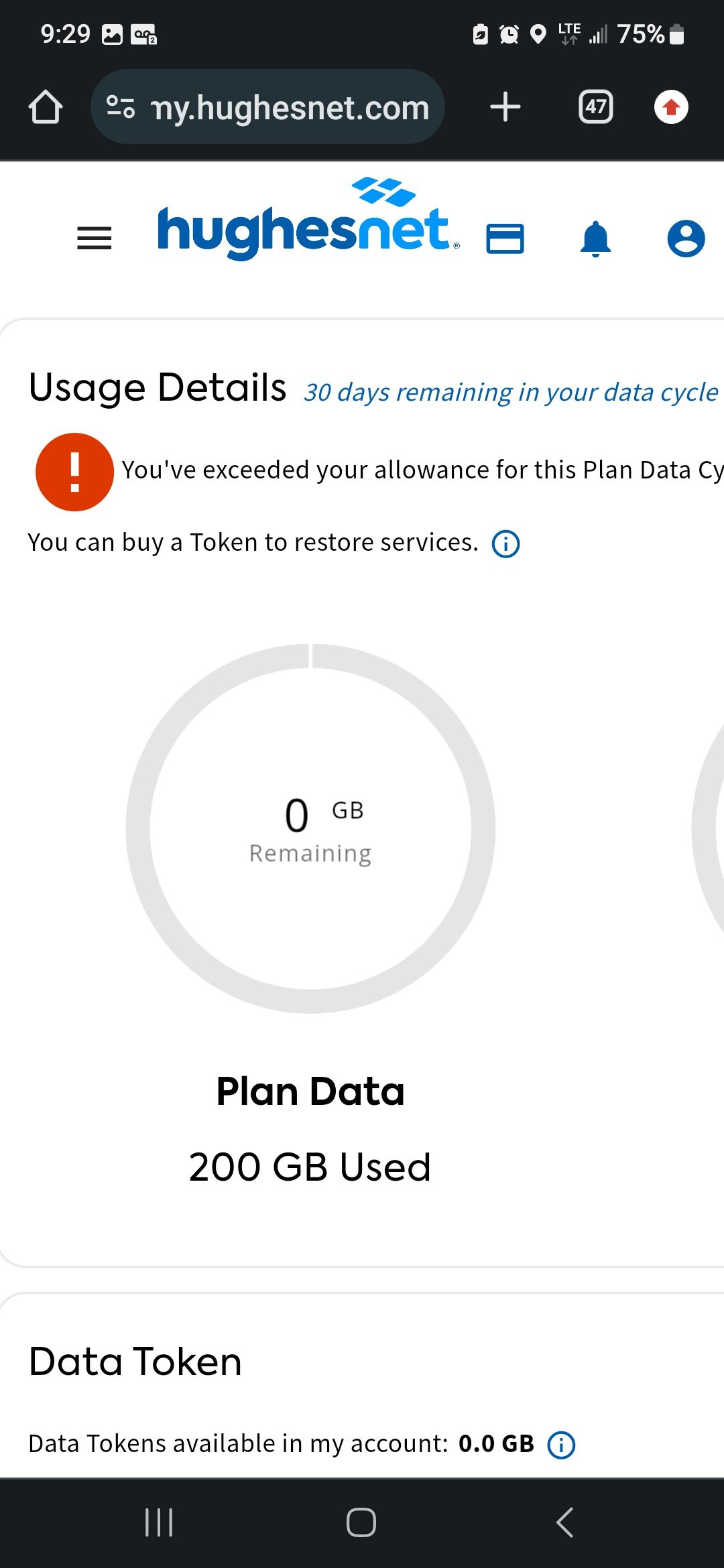The width and height of the screenshot is (724, 1568).
Task: Open the Android recent apps view
Action: [159, 1522]
